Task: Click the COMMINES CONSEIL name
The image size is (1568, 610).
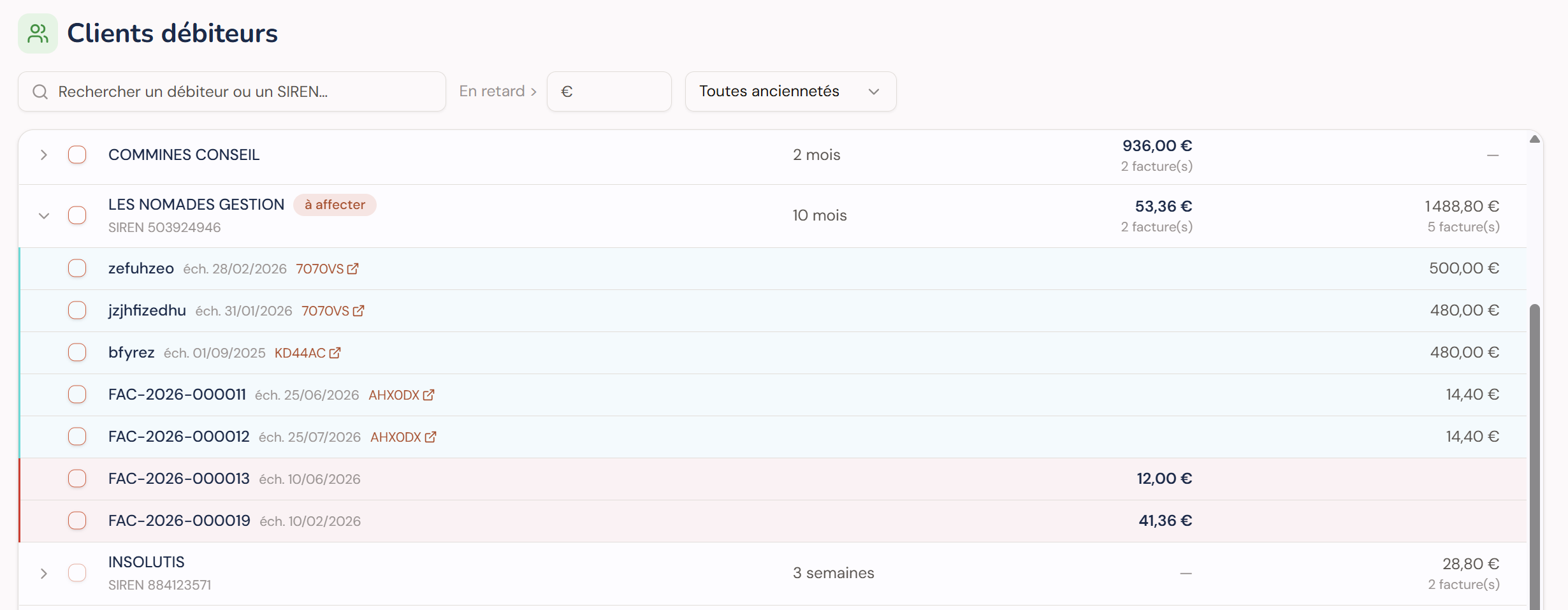Action: click(184, 155)
